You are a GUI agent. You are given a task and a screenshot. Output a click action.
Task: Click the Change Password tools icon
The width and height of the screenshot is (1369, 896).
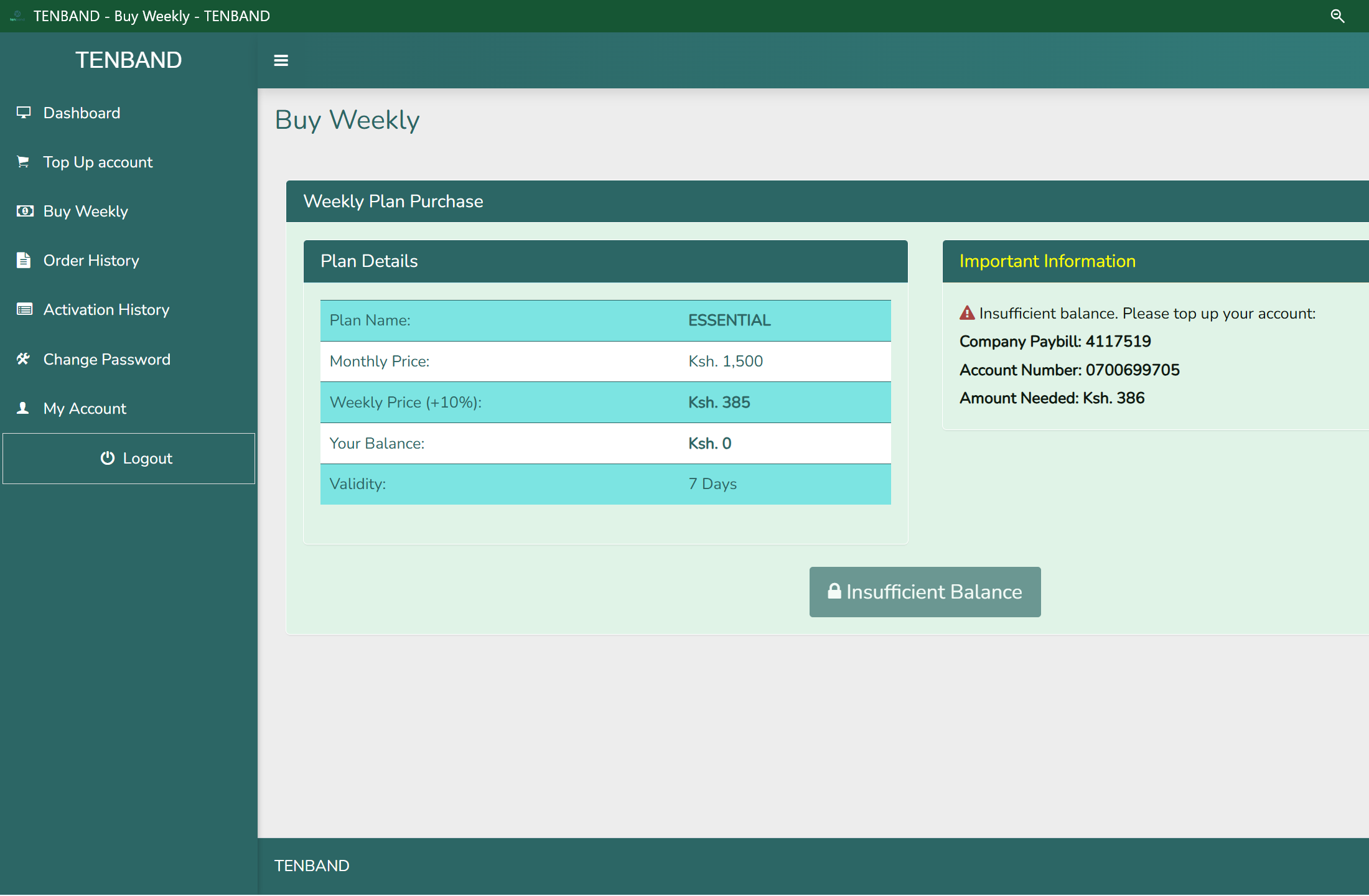24,359
